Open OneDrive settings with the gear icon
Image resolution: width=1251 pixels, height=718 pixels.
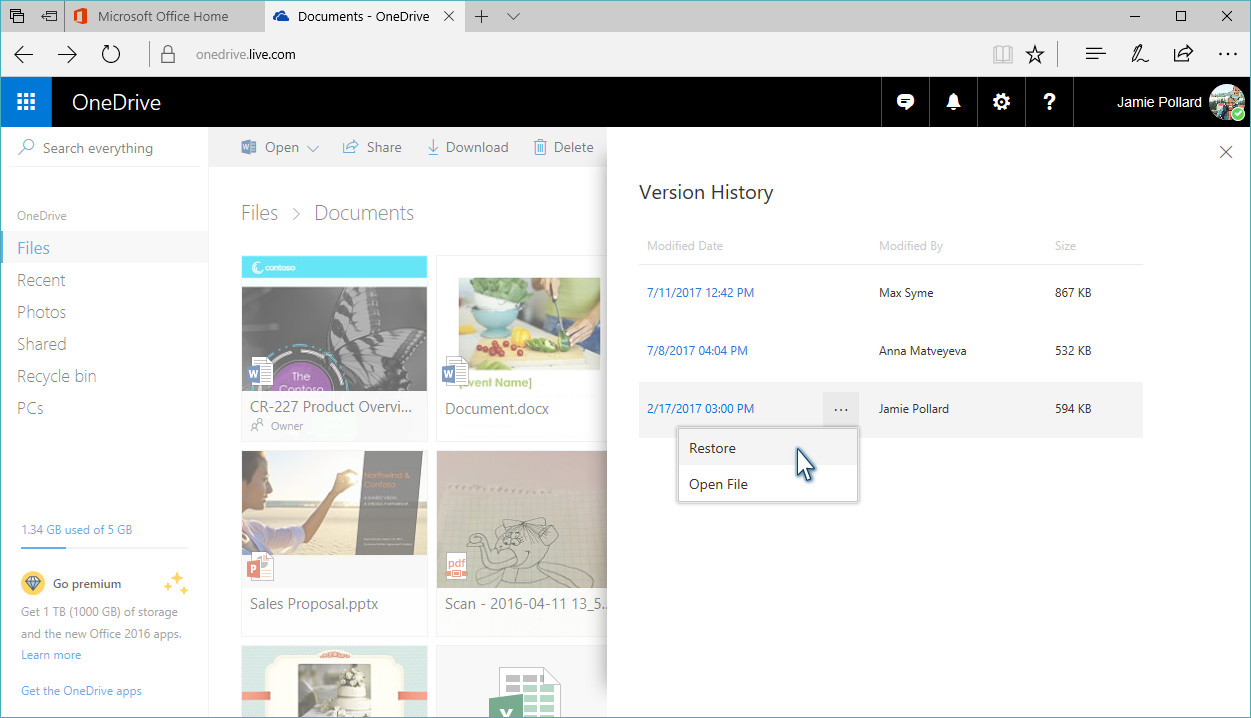(x=1001, y=101)
